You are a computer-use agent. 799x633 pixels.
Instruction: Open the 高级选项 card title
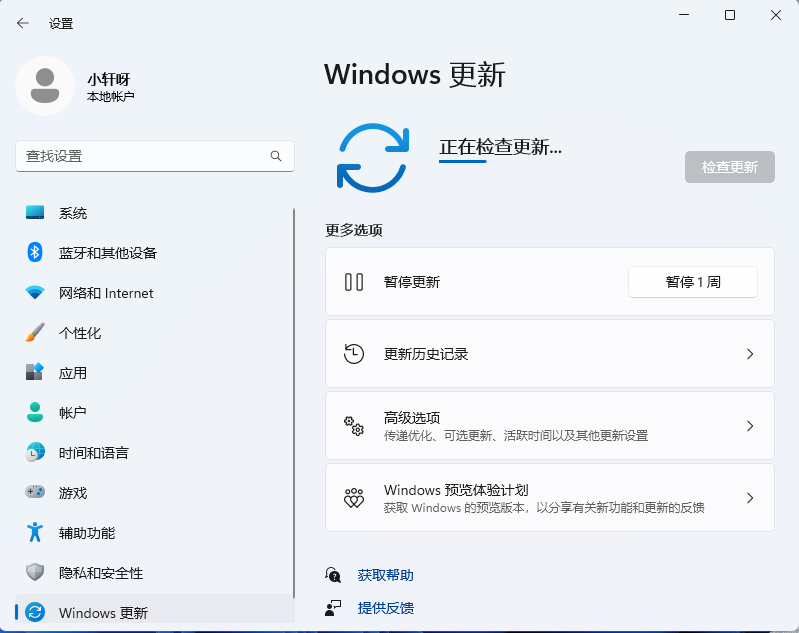point(412,418)
